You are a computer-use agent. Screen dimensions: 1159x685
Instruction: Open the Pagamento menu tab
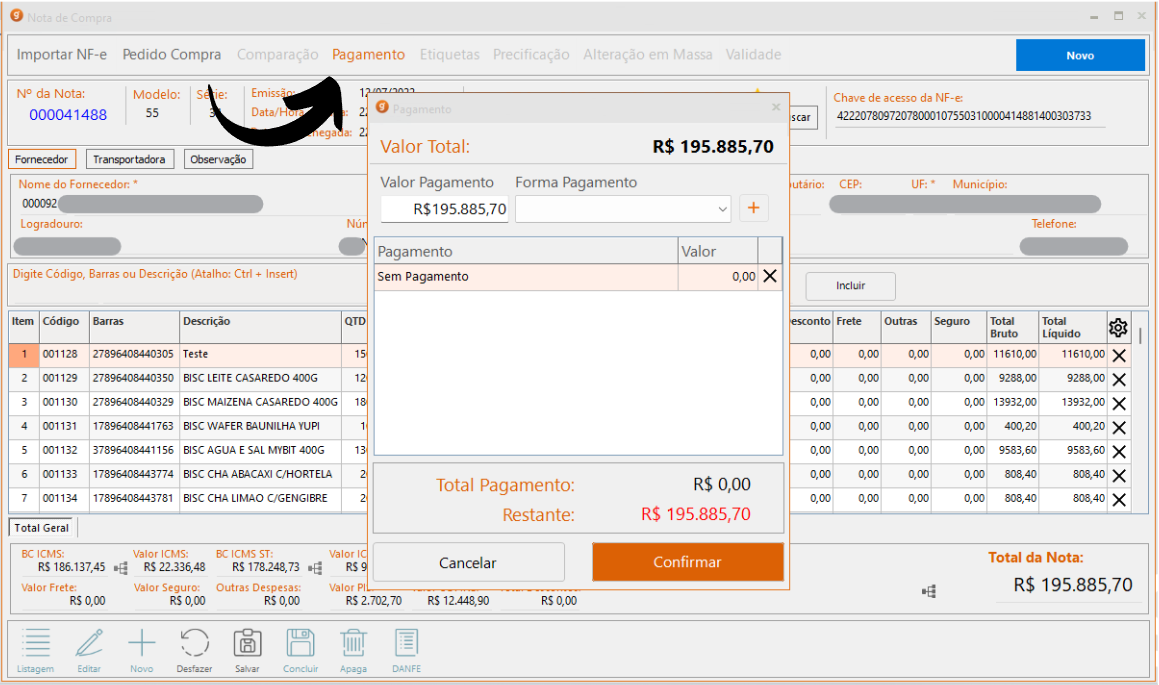pos(368,55)
